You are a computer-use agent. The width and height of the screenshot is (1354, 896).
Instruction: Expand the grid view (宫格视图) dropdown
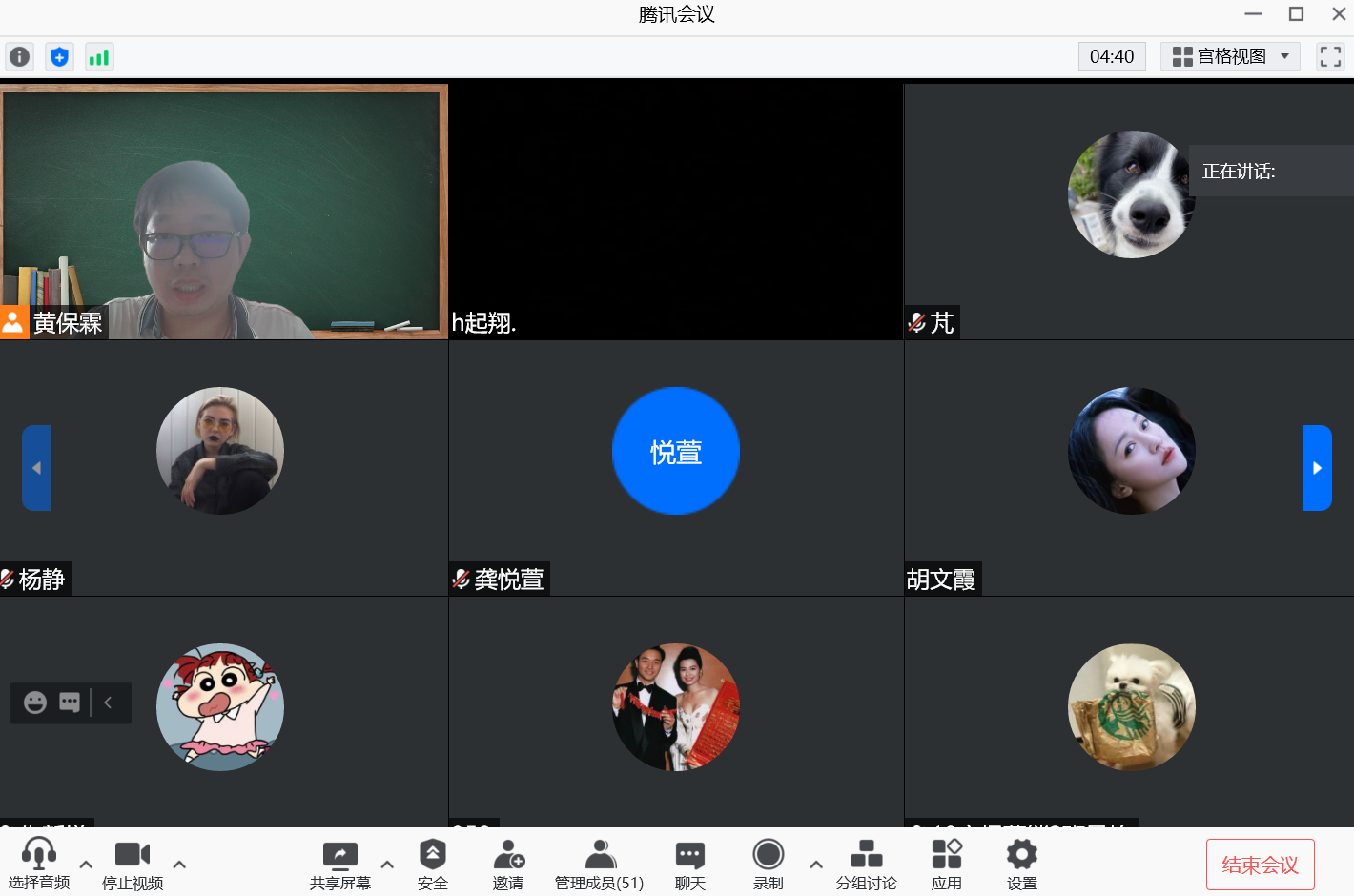point(1231,56)
